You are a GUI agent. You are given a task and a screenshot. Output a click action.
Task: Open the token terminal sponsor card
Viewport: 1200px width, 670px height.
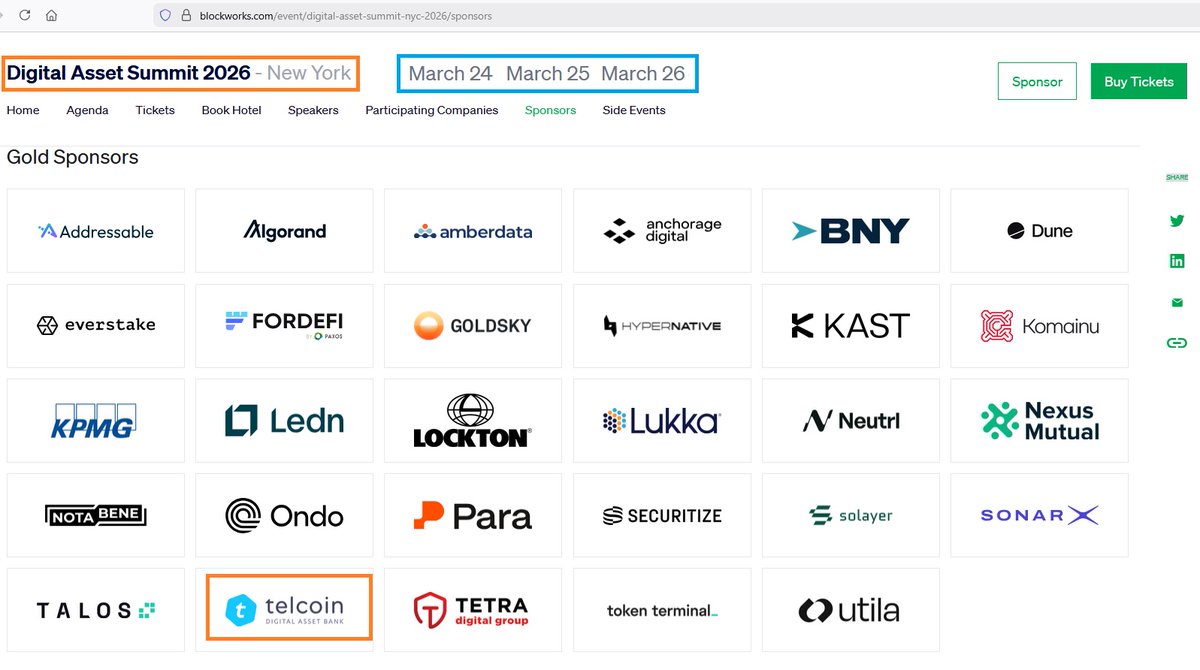click(x=662, y=610)
